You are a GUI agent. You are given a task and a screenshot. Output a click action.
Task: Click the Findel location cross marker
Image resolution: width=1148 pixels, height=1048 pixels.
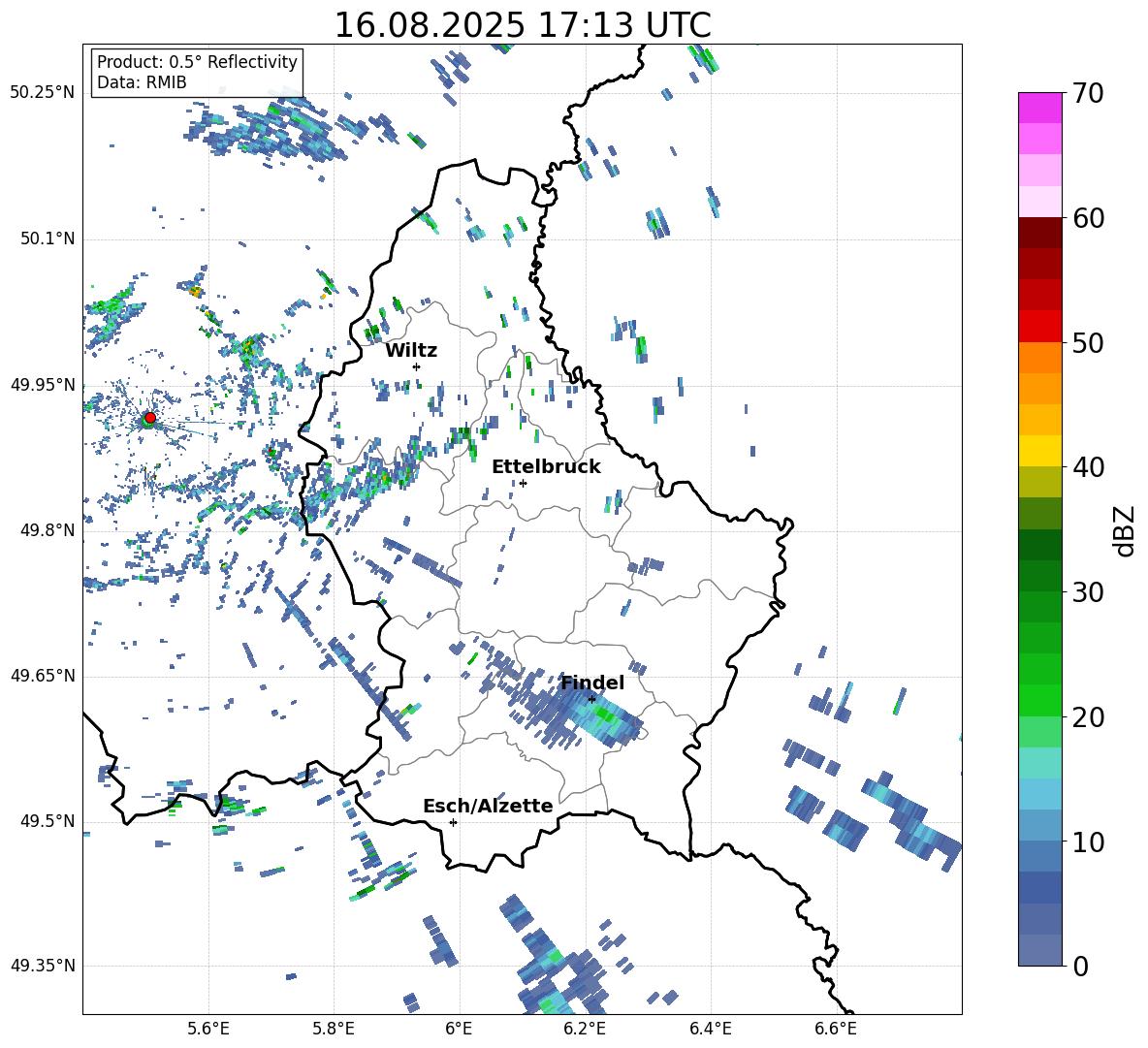click(591, 699)
